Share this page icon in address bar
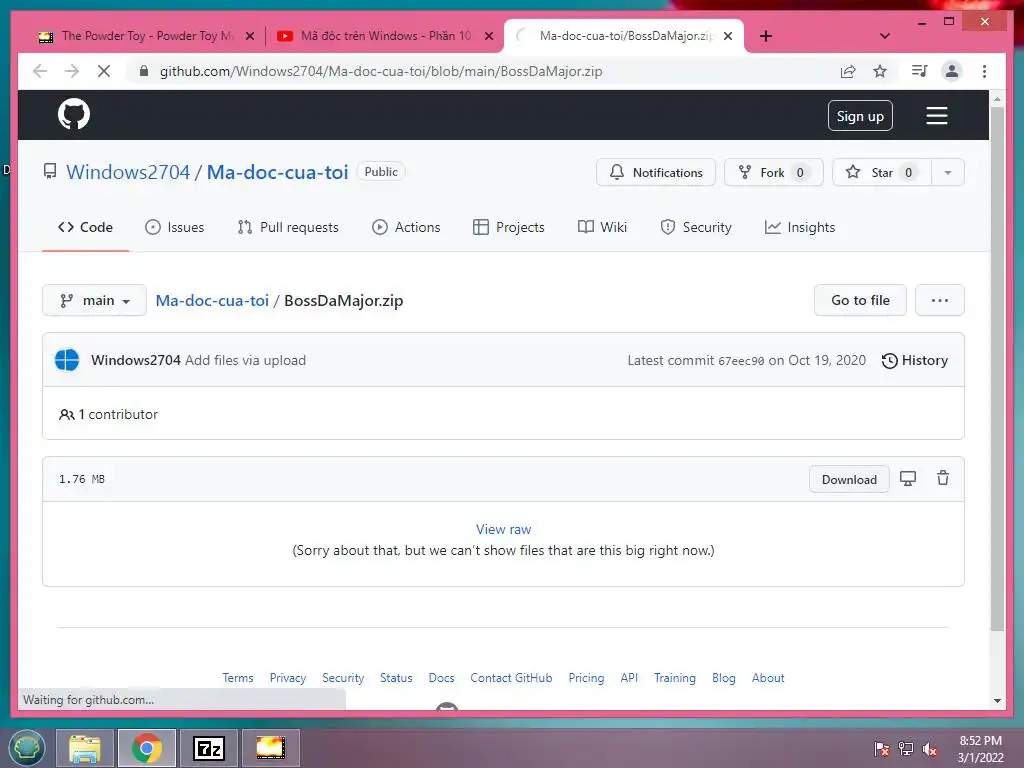Image resolution: width=1024 pixels, height=768 pixels. click(x=848, y=71)
